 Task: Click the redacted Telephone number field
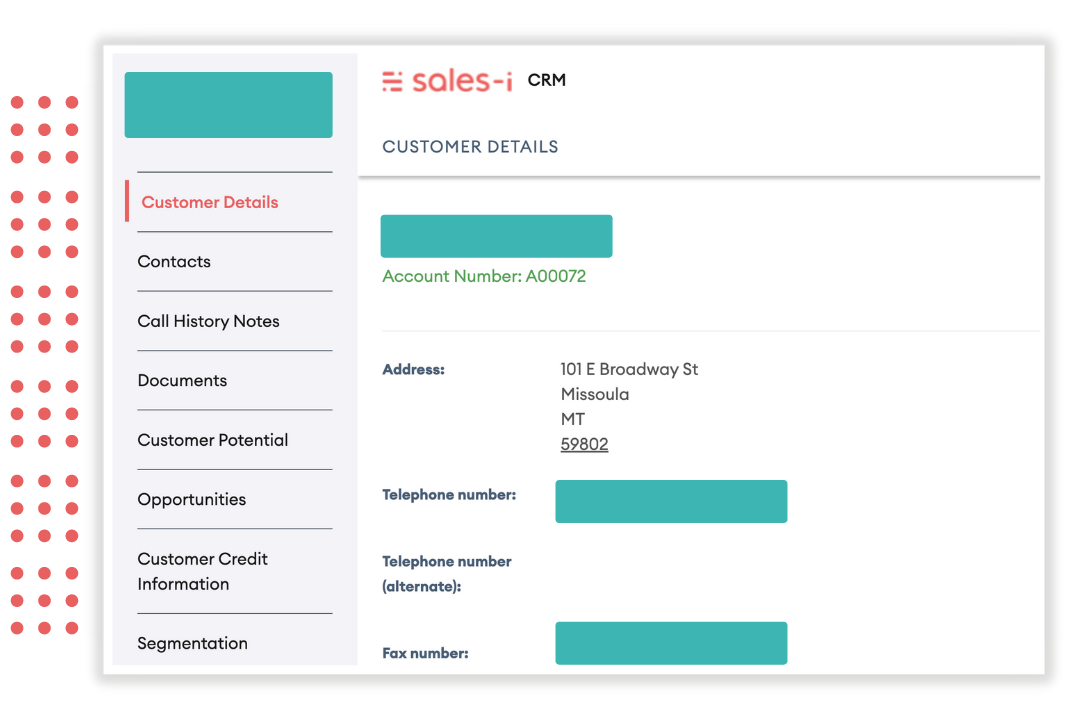pyautogui.click(x=671, y=502)
